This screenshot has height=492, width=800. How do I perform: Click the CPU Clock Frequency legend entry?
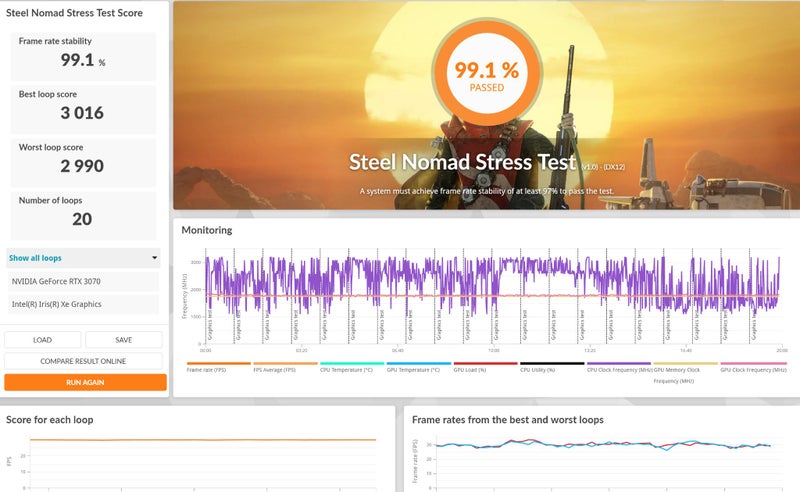616,370
